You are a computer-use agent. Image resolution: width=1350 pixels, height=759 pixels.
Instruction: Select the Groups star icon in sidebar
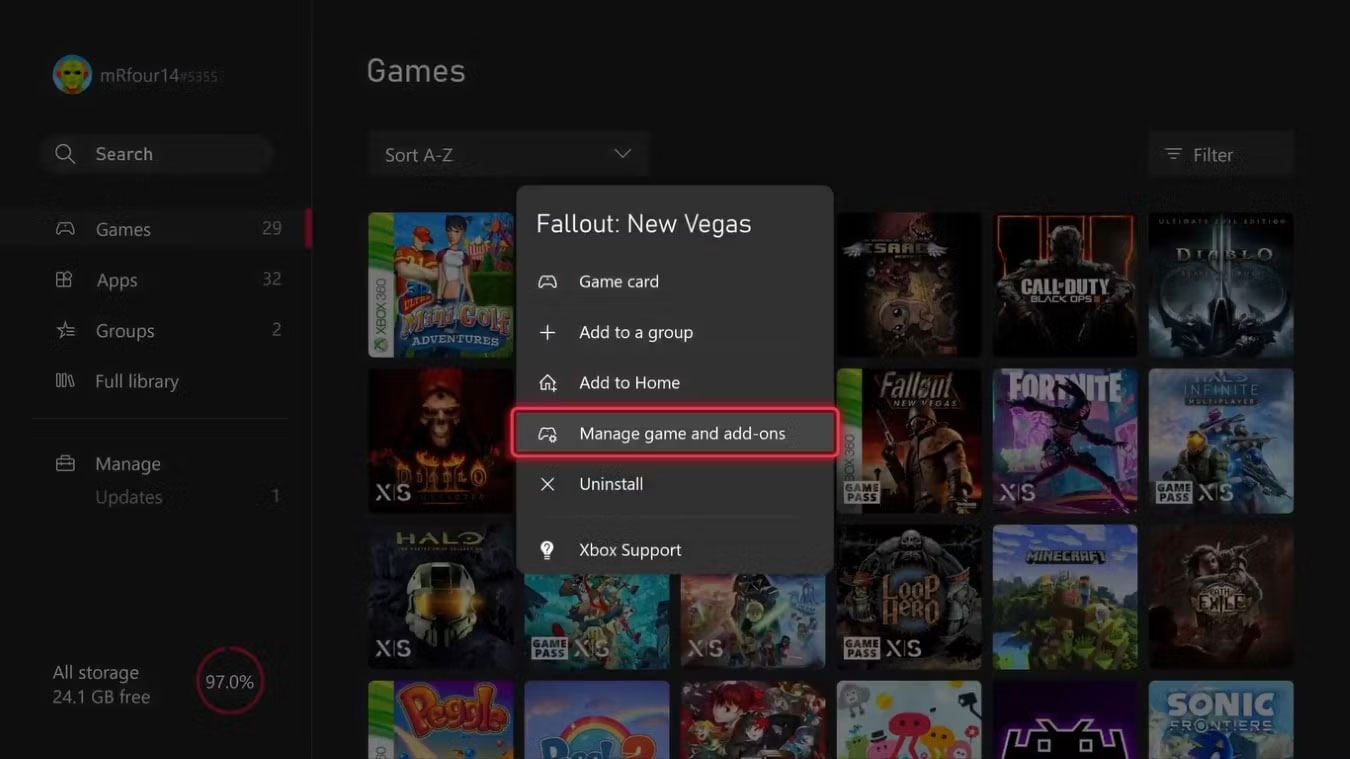[x=65, y=330]
